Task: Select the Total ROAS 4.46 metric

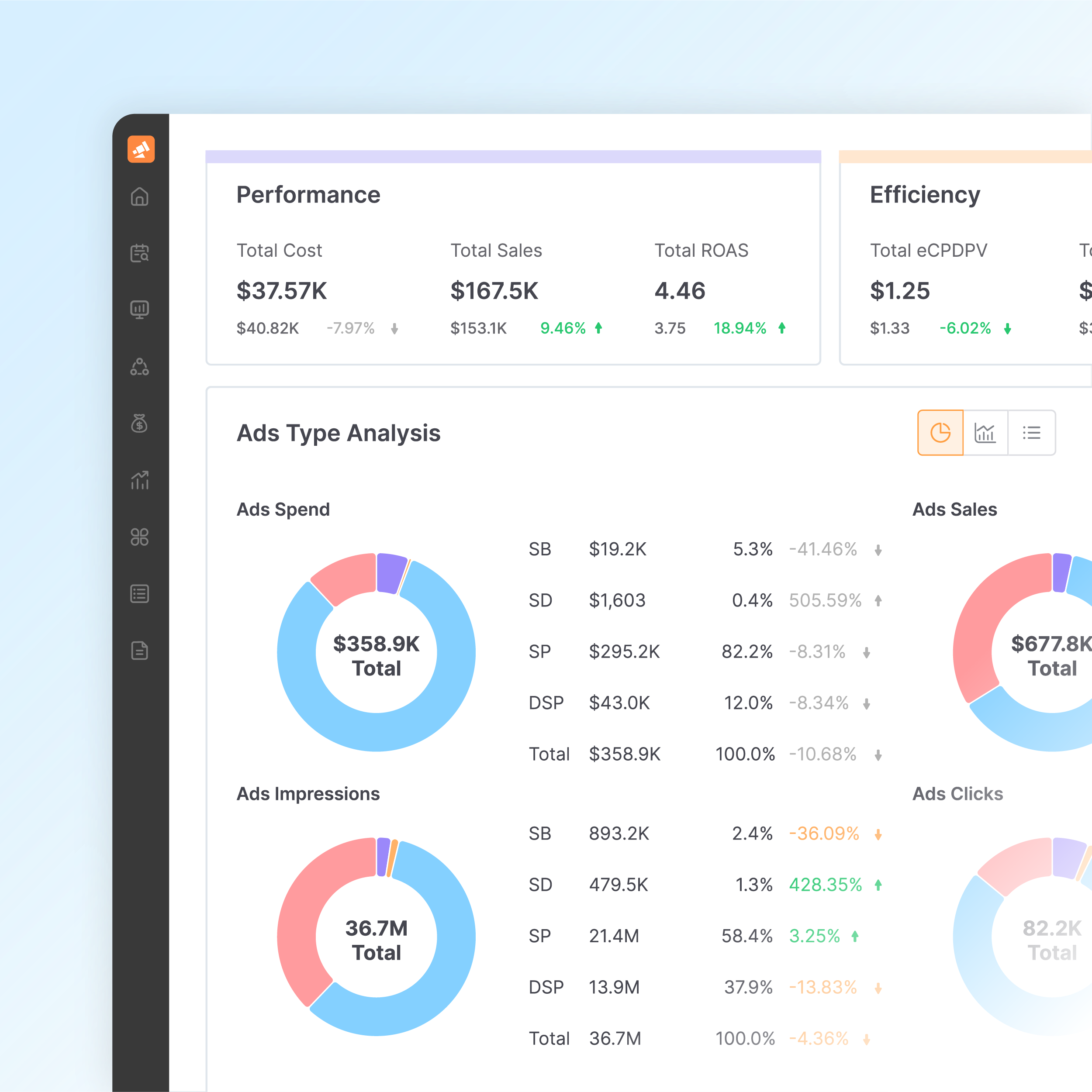Action: pyautogui.click(x=680, y=291)
